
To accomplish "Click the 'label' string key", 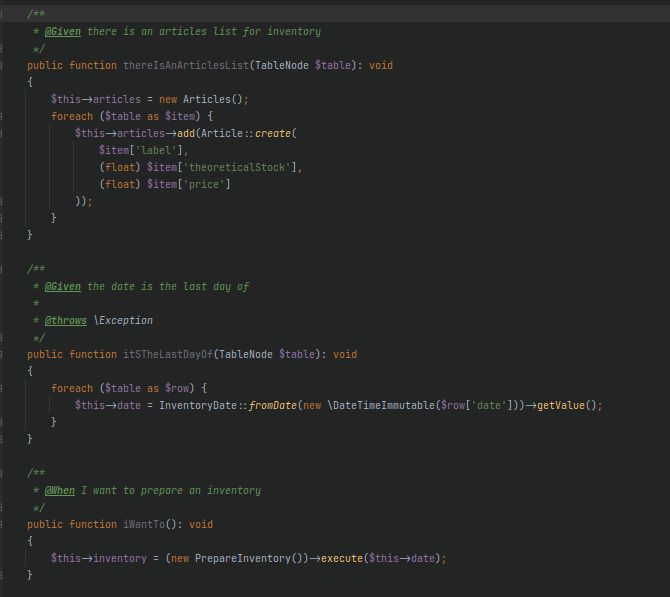I will 156,150.
